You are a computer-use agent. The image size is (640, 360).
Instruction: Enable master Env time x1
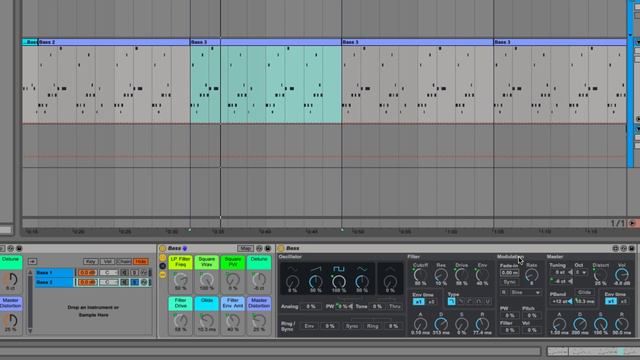pyautogui.click(x=611, y=301)
